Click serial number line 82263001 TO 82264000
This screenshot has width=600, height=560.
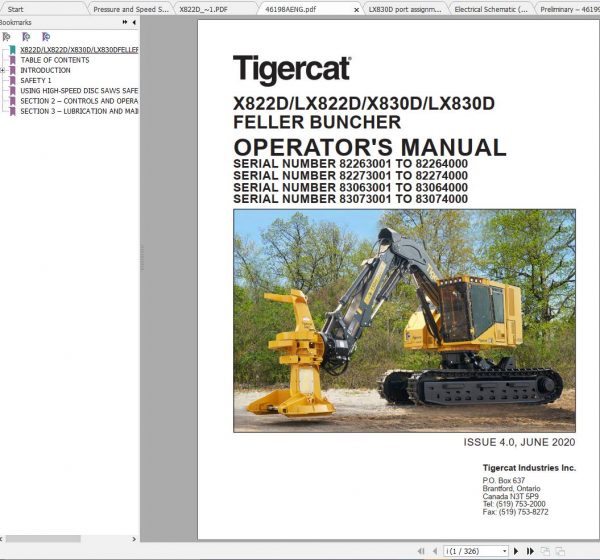(351, 163)
